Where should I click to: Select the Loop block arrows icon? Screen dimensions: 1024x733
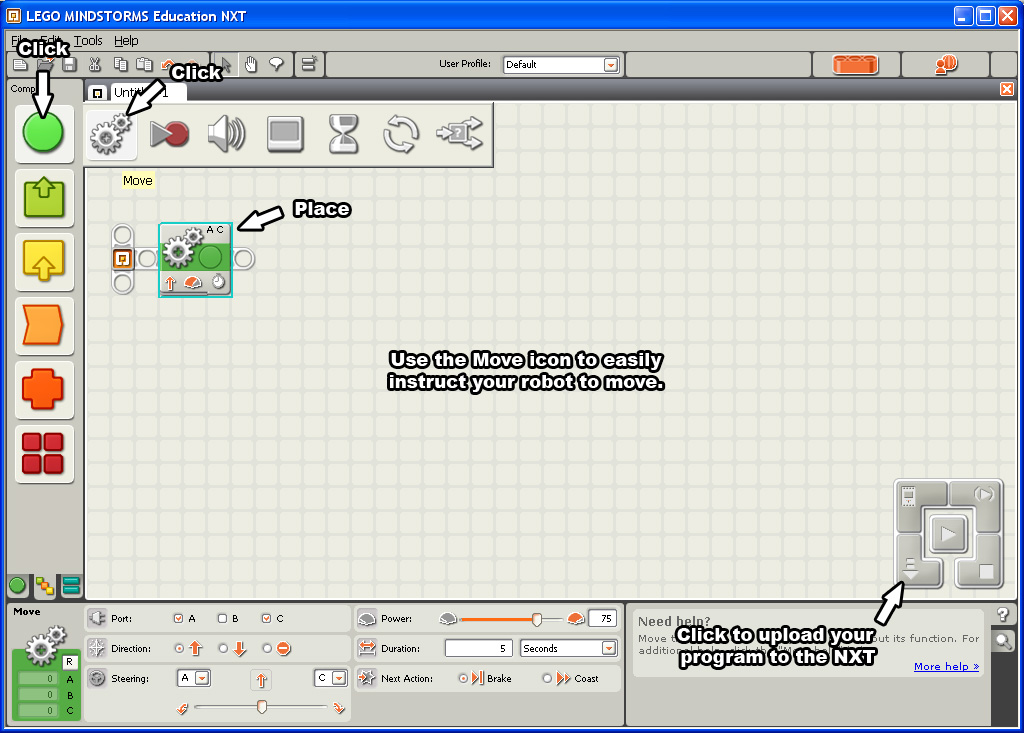pos(400,134)
